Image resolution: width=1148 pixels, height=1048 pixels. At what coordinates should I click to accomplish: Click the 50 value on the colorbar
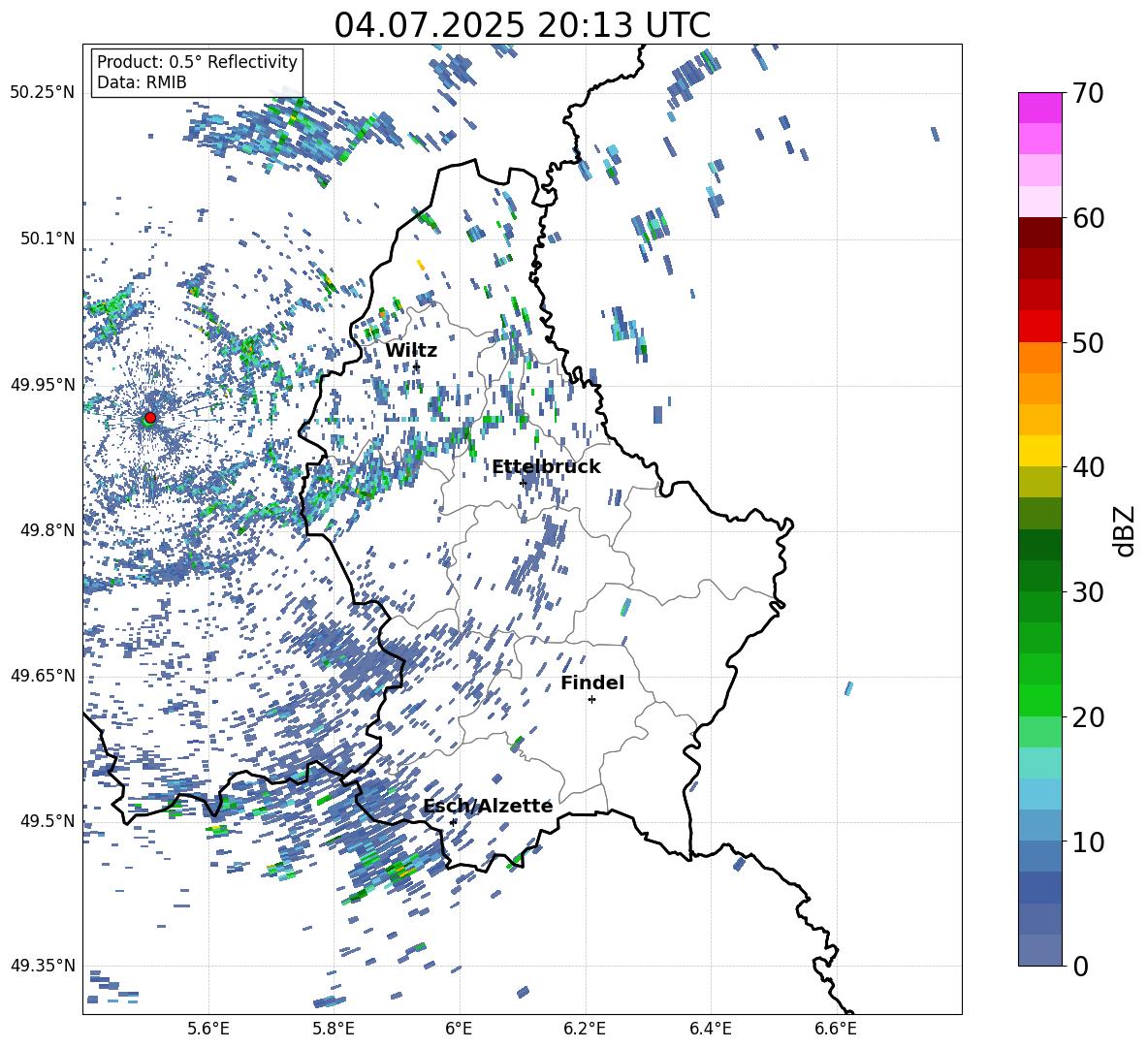[x=1088, y=343]
